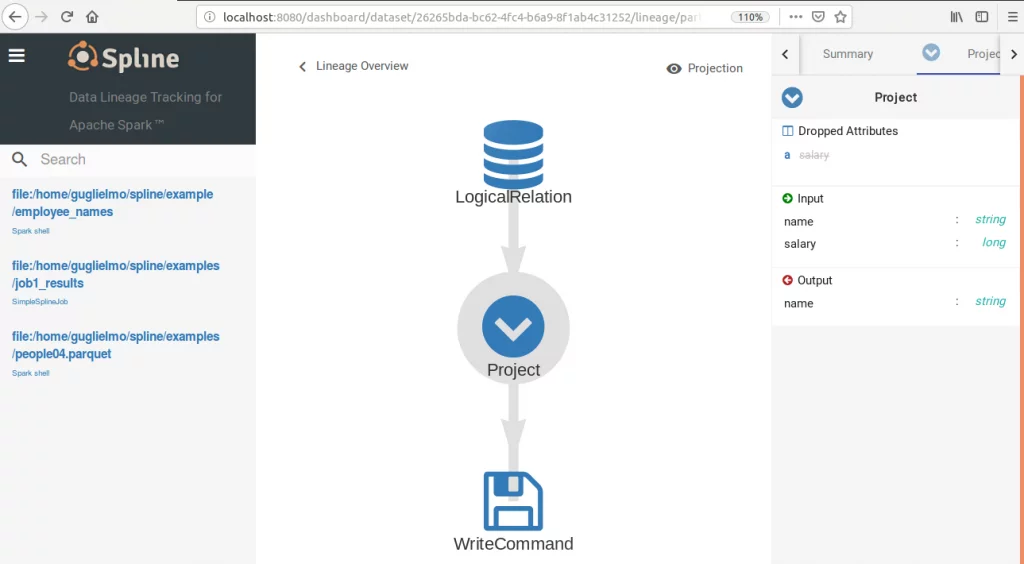Open the browser Library icon
Screen dimensions: 1024x564
957,17
